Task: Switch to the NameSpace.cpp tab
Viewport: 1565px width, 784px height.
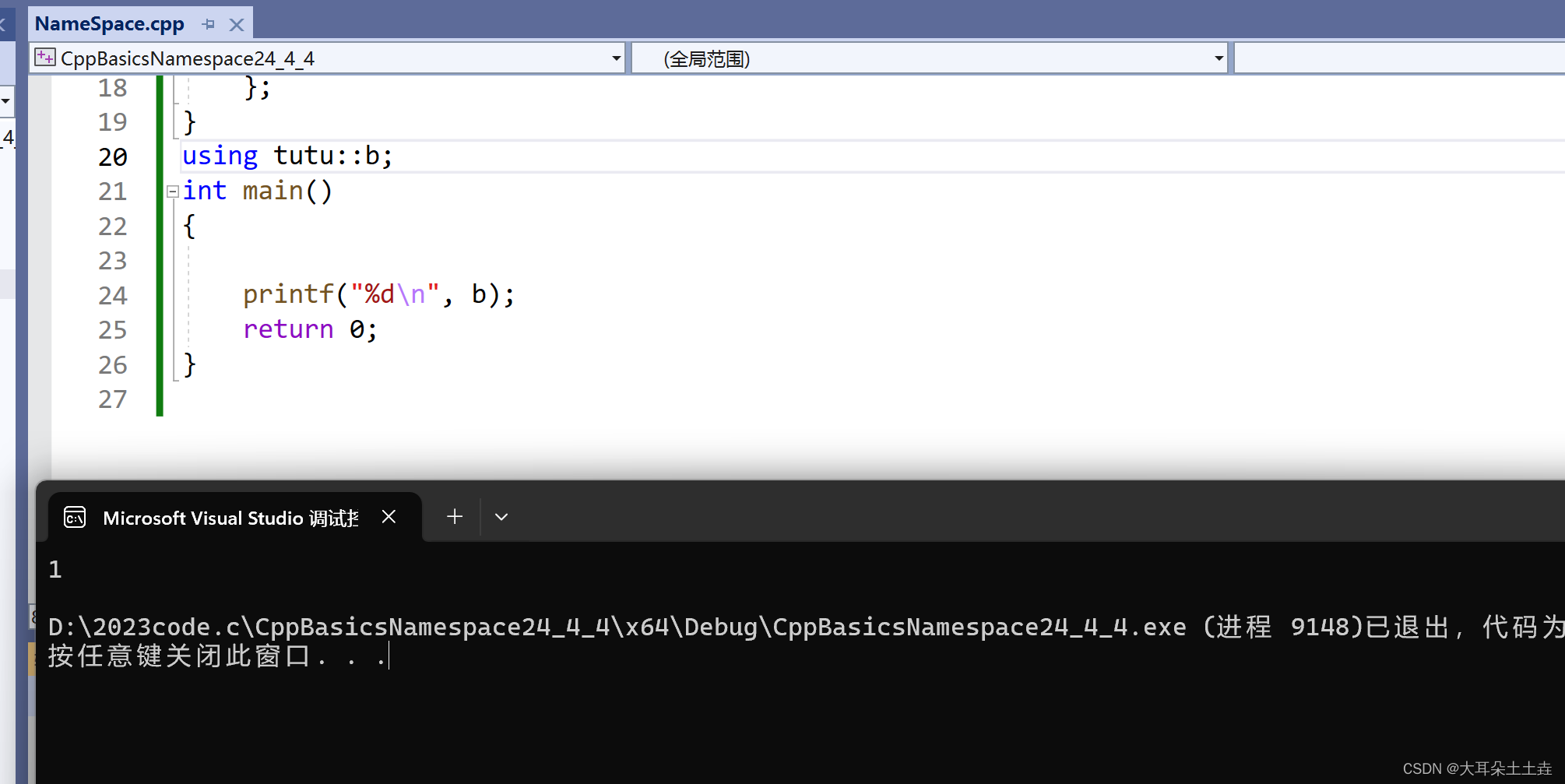Action: [110, 24]
